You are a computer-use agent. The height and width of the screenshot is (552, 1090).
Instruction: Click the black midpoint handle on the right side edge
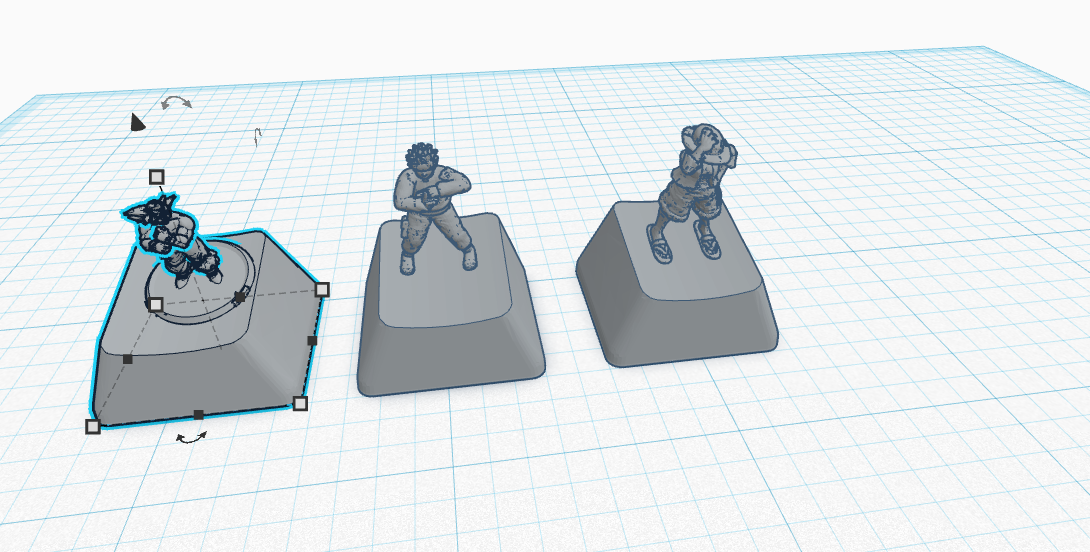(312, 341)
